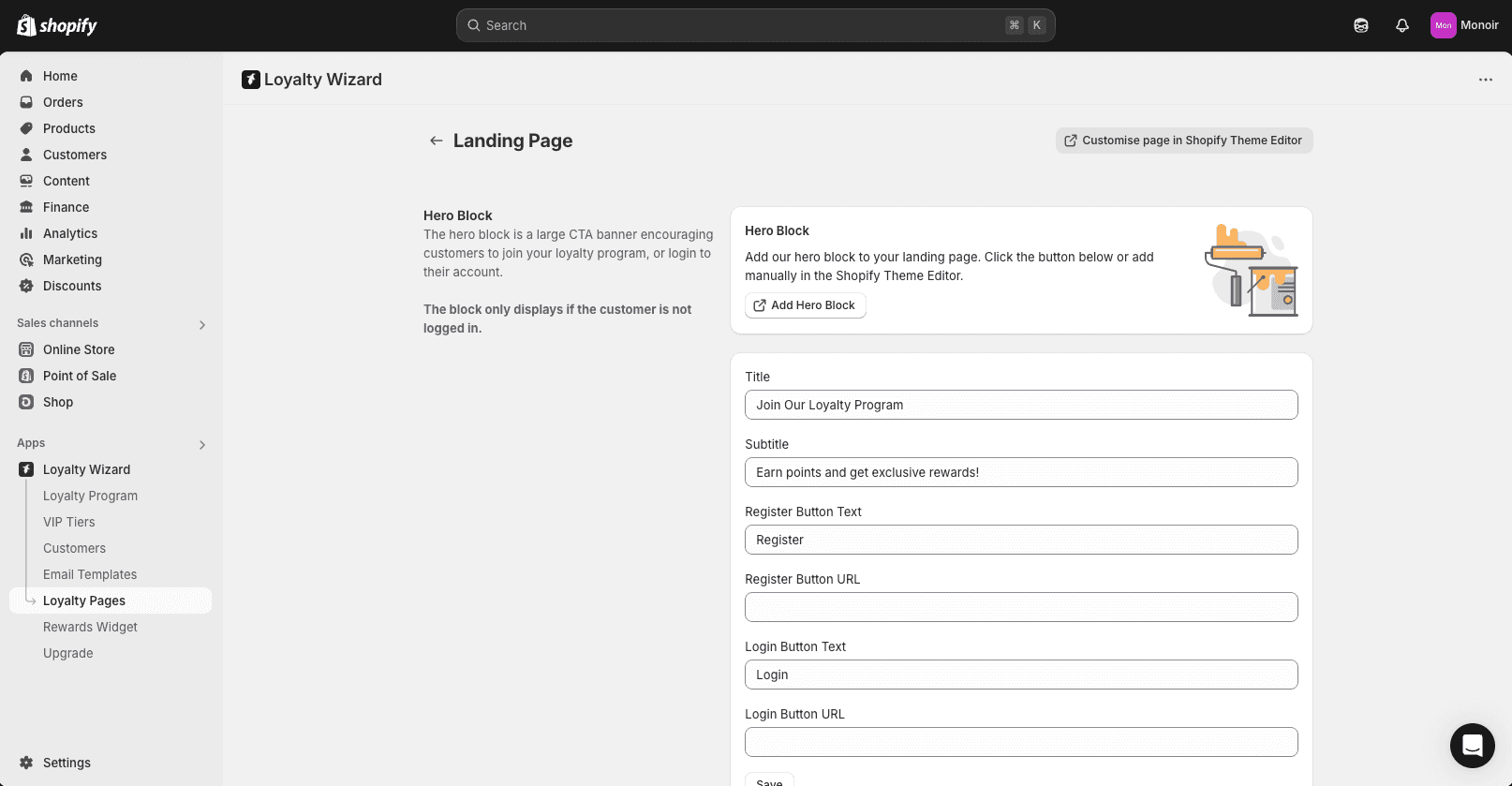Expand the Apps section chevron
Image resolution: width=1512 pixels, height=786 pixels.
202,445
